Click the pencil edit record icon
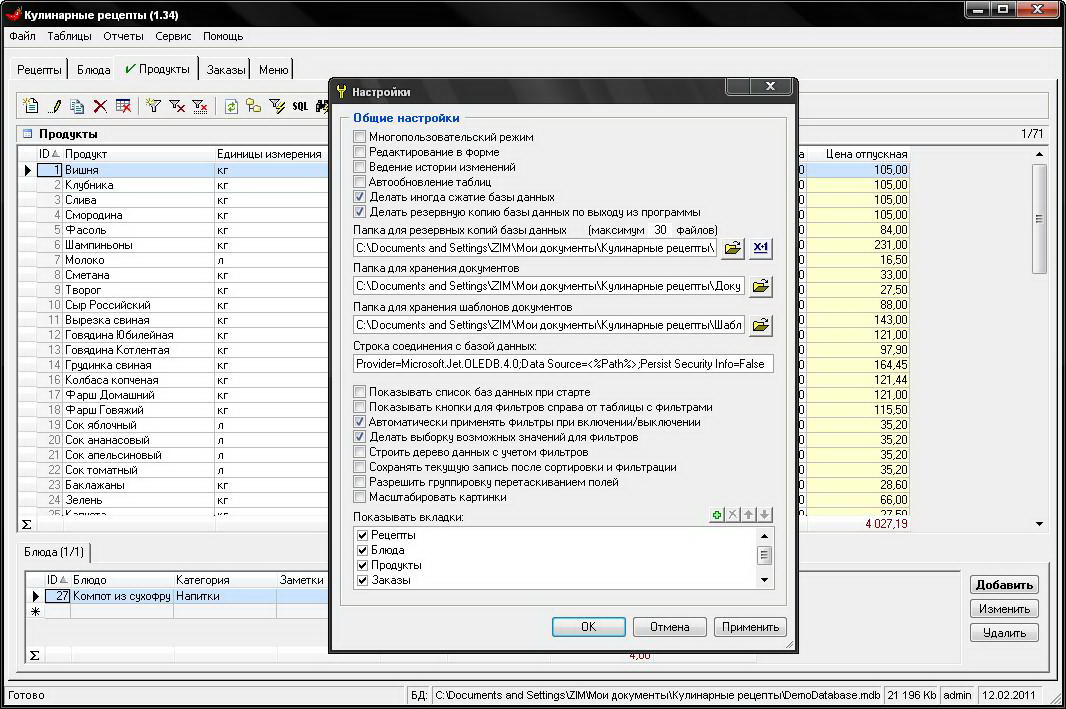 coord(55,106)
